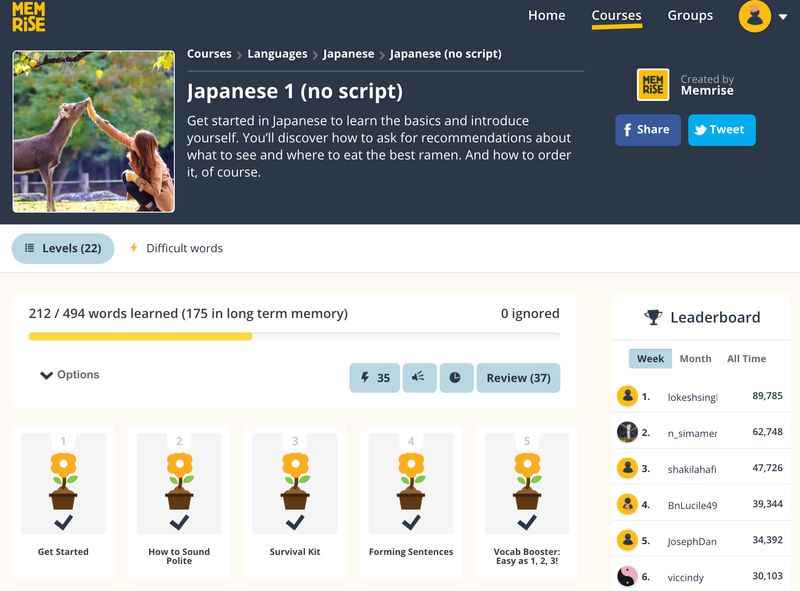Open level 2 How to Sound Polite flower

point(179,481)
